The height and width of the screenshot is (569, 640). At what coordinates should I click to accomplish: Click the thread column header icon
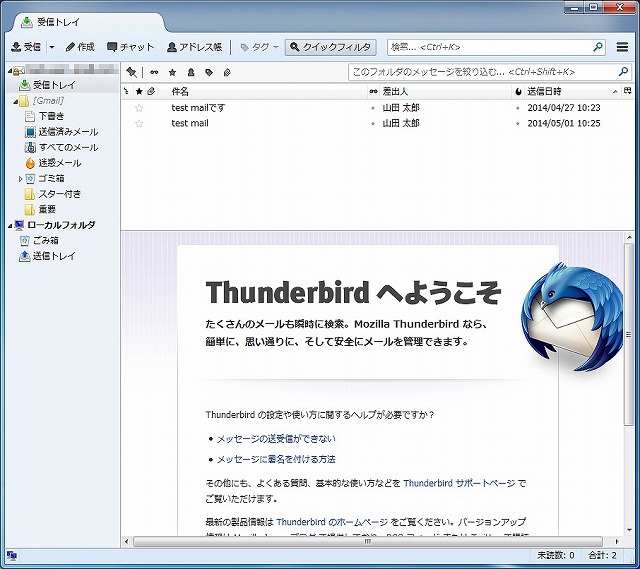pyautogui.click(x=127, y=91)
